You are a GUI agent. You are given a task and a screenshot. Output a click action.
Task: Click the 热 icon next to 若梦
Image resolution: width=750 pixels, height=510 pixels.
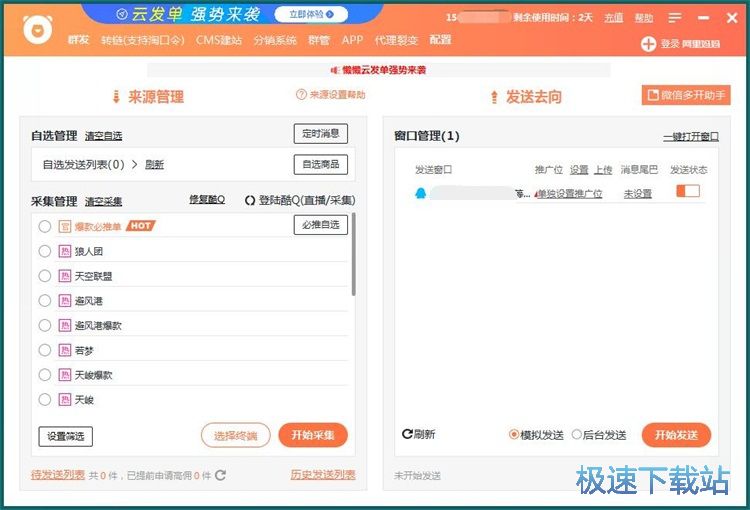(x=65, y=350)
